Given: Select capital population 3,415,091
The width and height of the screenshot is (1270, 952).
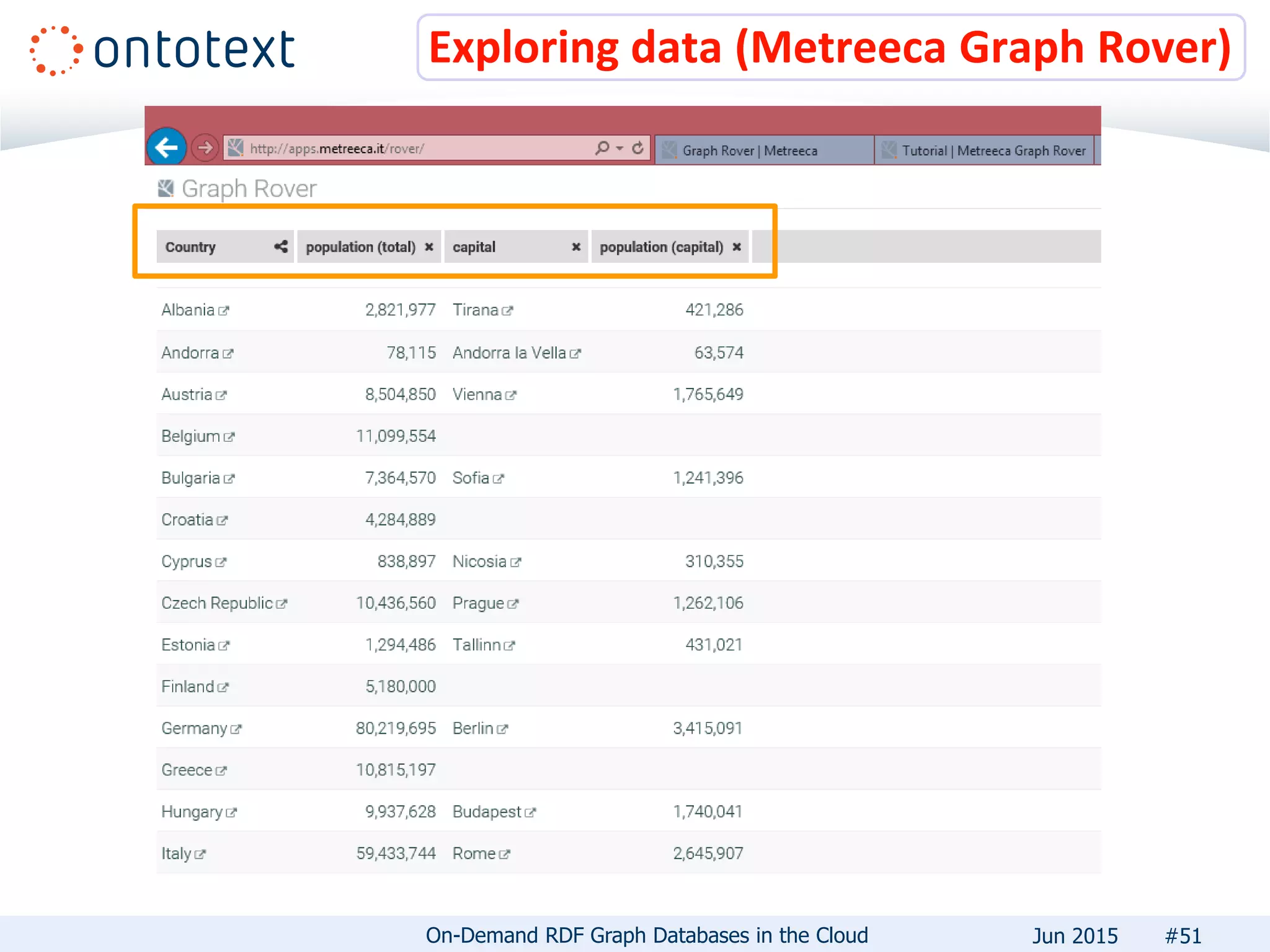Looking at the screenshot, I should coord(708,728).
